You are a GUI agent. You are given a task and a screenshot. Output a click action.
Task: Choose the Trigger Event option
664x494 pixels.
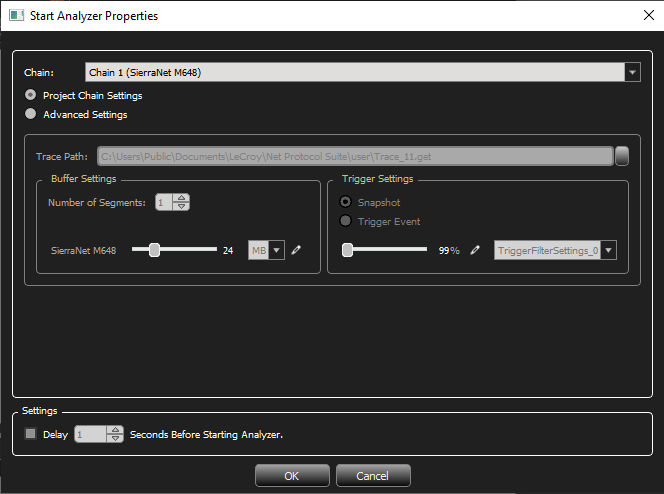pos(346,221)
